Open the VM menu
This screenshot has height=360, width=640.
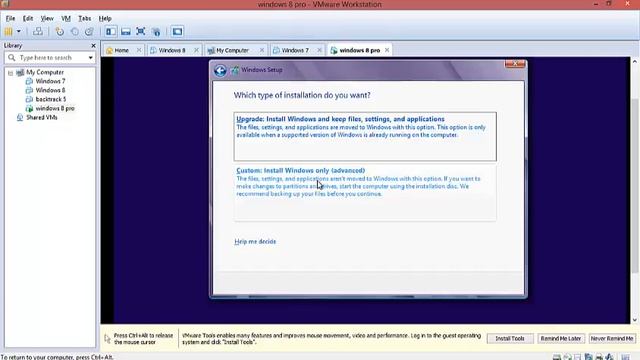pos(66,18)
